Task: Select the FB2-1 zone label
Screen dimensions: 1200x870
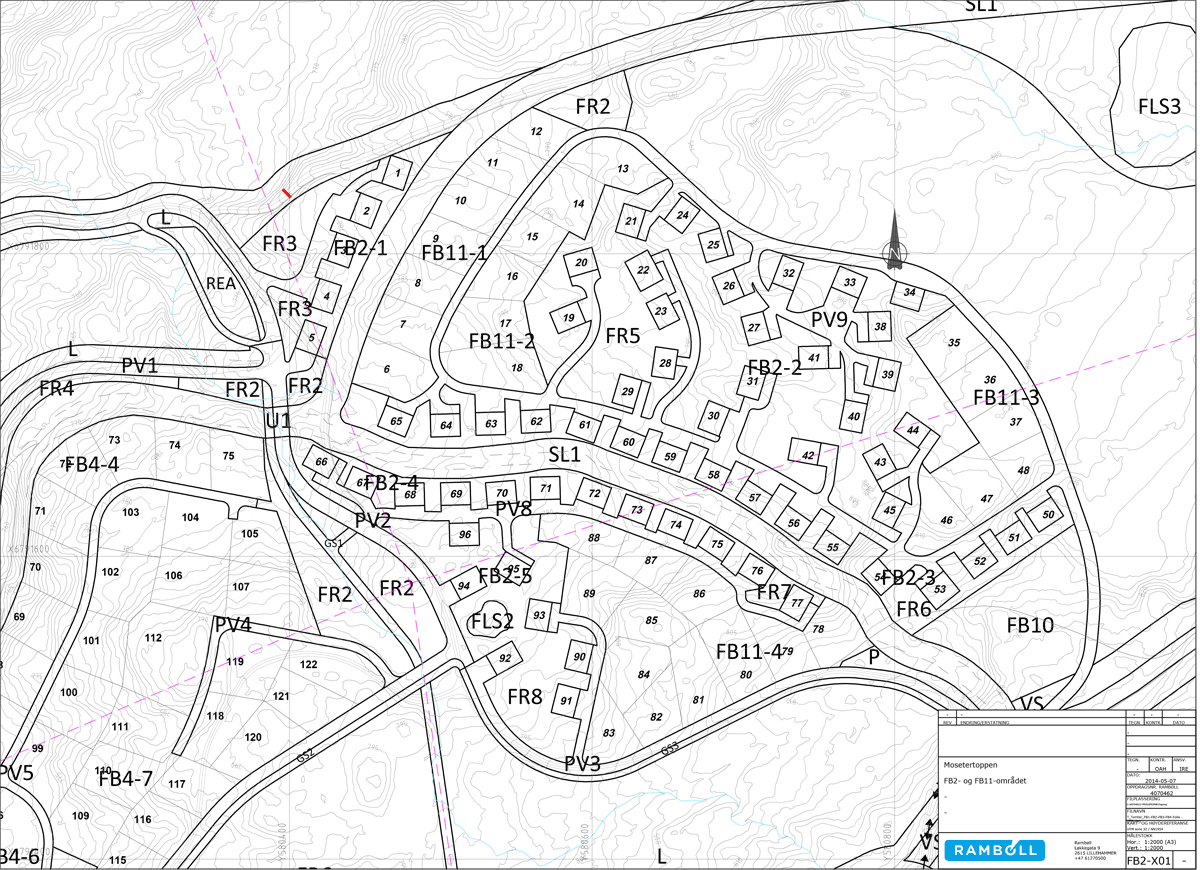Action: click(x=359, y=248)
